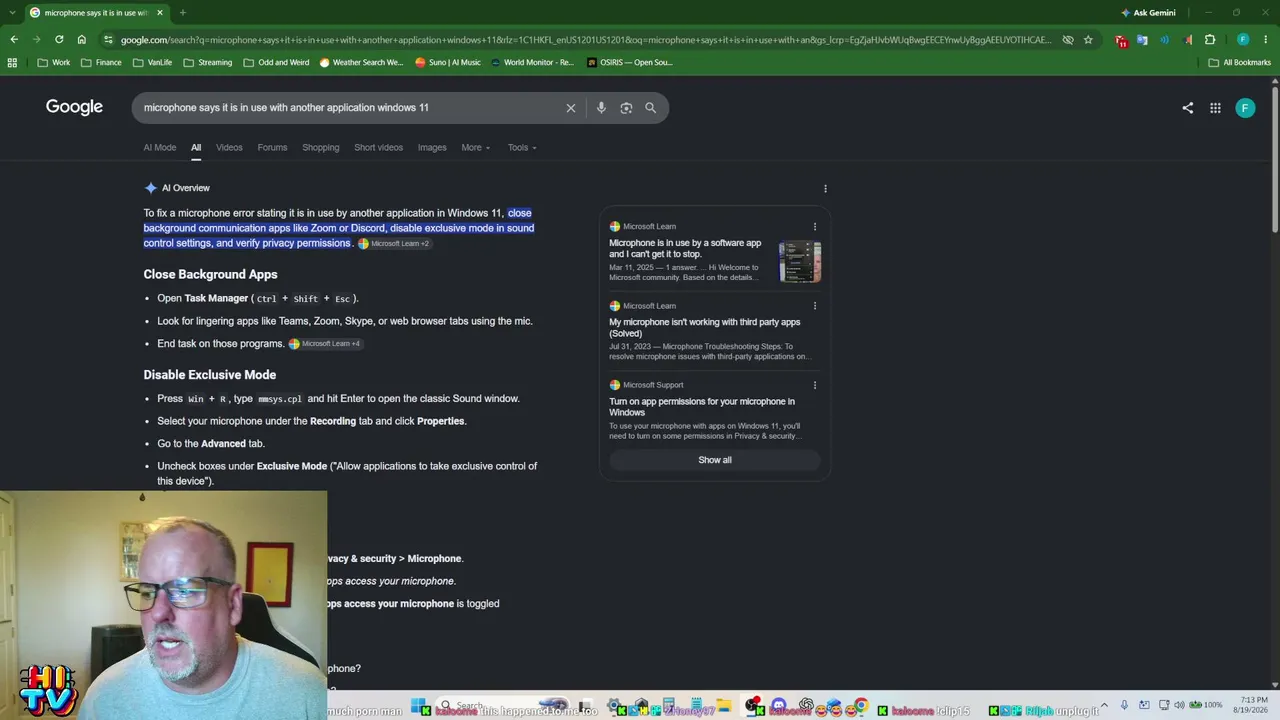Open the Google Translate extension
The width and height of the screenshot is (1280, 720).
[x=1142, y=40]
